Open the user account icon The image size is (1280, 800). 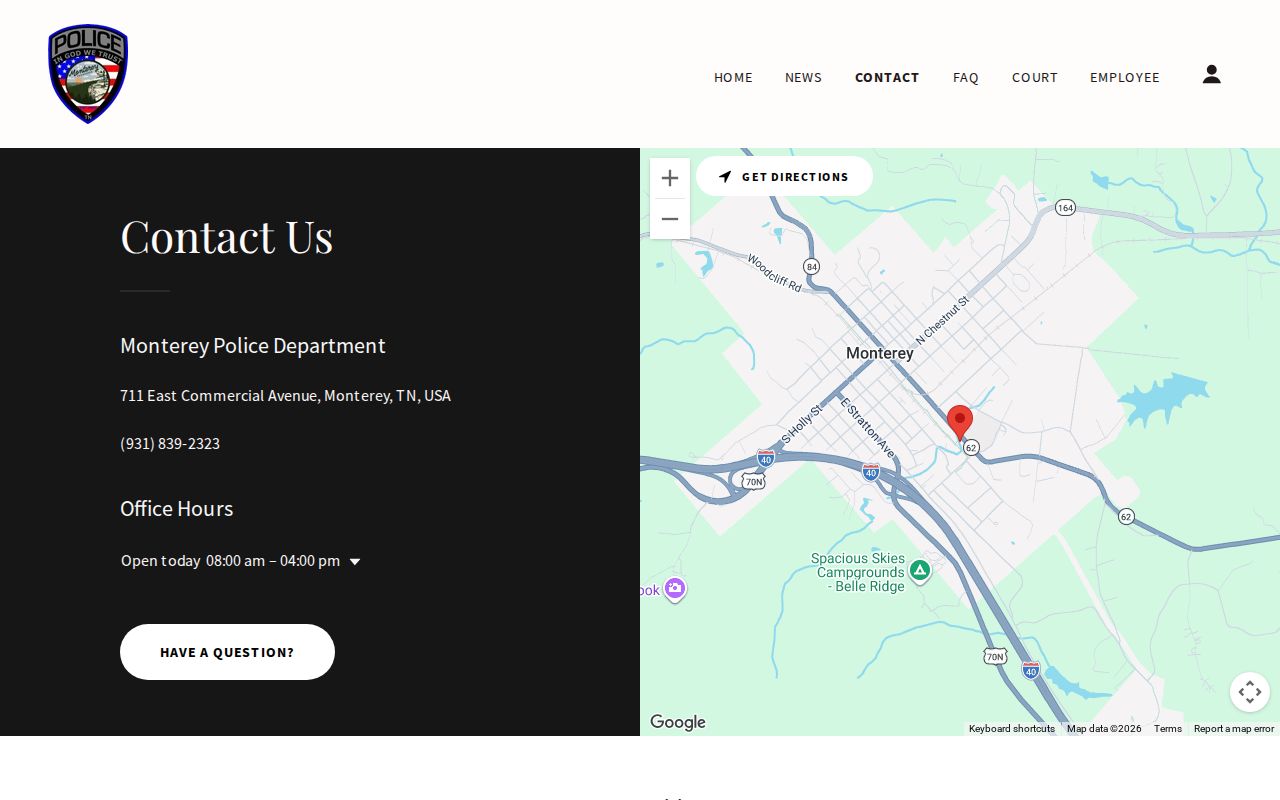click(x=1211, y=75)
